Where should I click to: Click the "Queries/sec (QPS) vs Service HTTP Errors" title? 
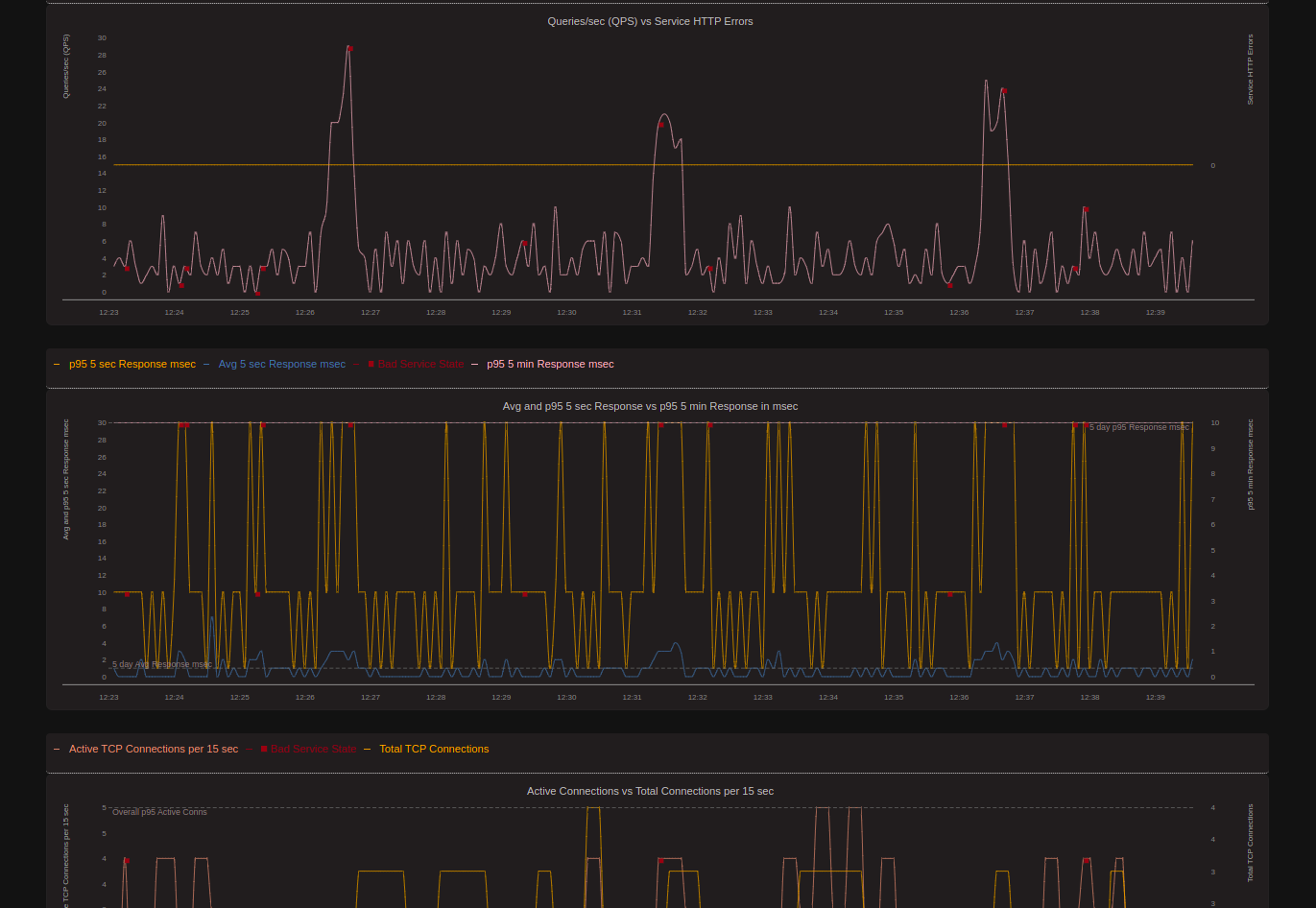(650, 21)
